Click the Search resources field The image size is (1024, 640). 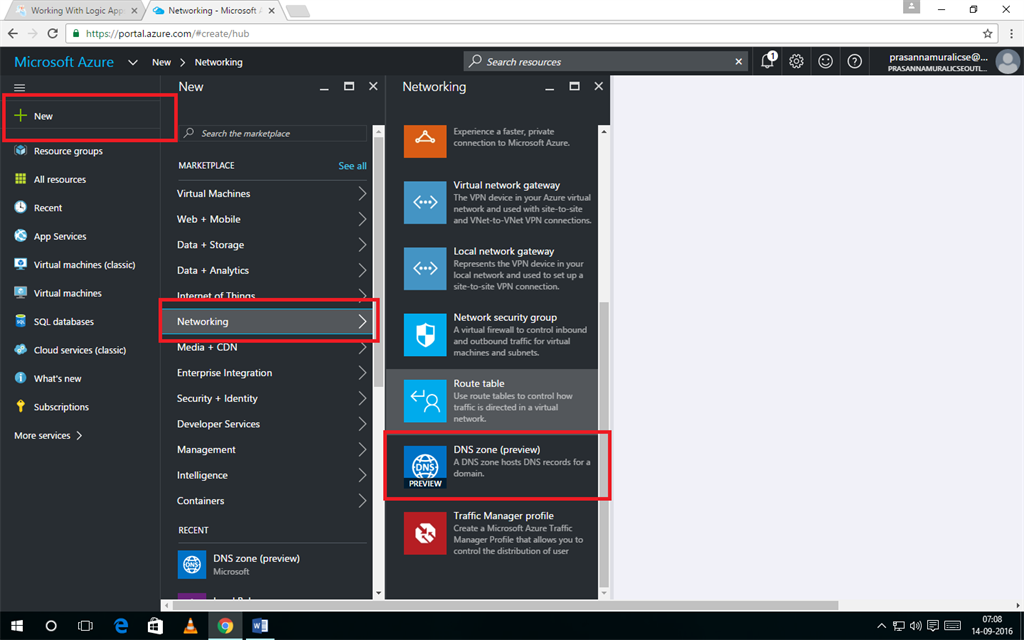[605, 61]
